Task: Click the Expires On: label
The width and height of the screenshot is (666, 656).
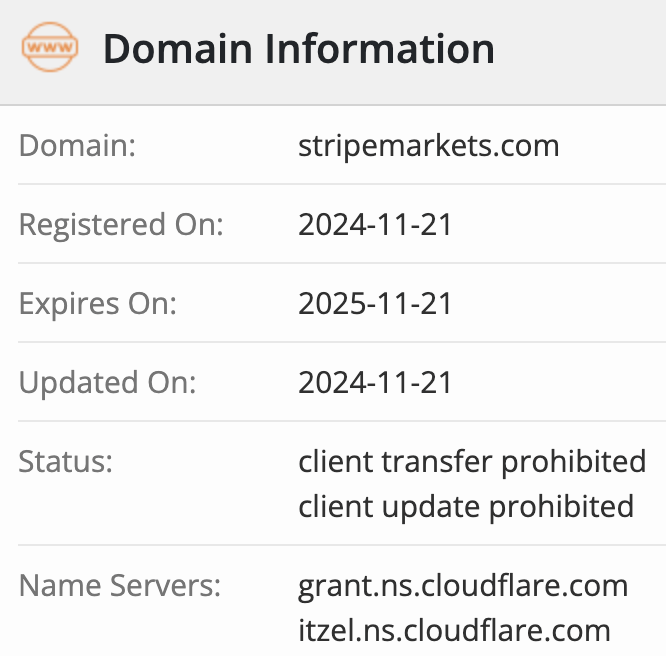Action: coord(98,304)
